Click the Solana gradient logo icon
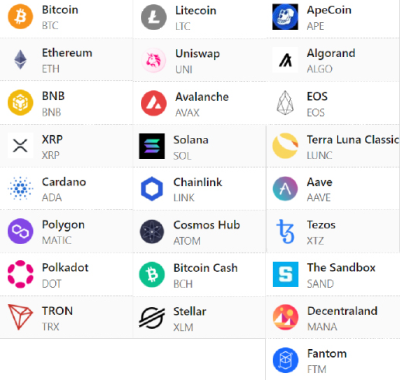Screen dimensions: 400x380 (x=152, y=146)
